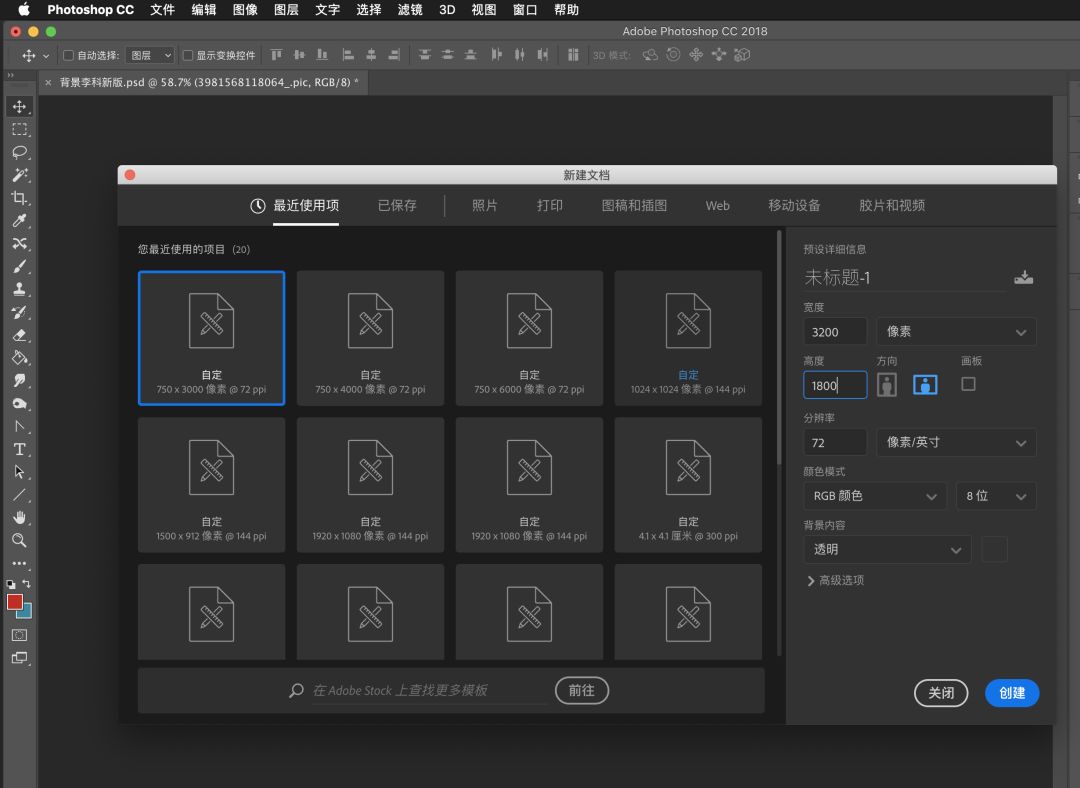Select the Eyedropper tool

point(19,220)
